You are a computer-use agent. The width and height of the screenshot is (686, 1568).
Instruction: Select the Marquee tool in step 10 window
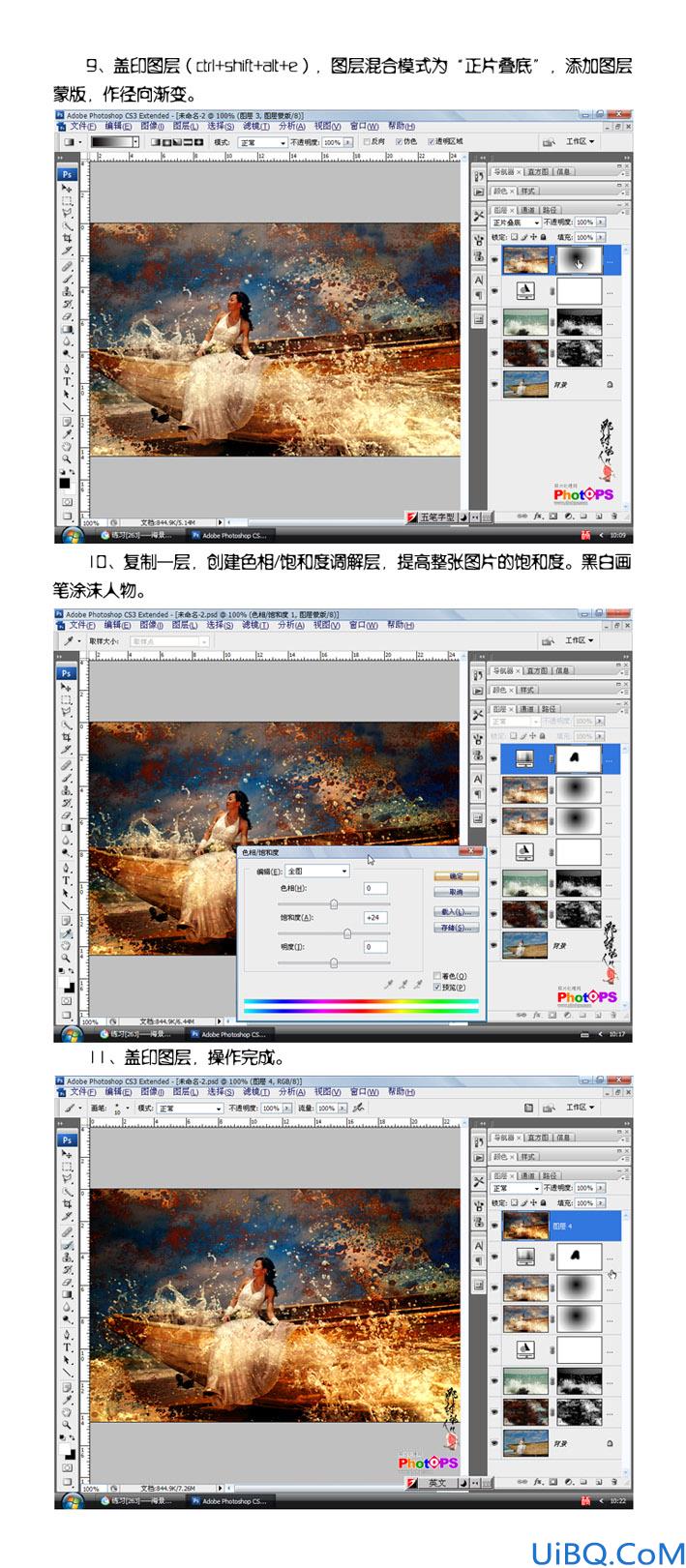(x=66, y=698)
